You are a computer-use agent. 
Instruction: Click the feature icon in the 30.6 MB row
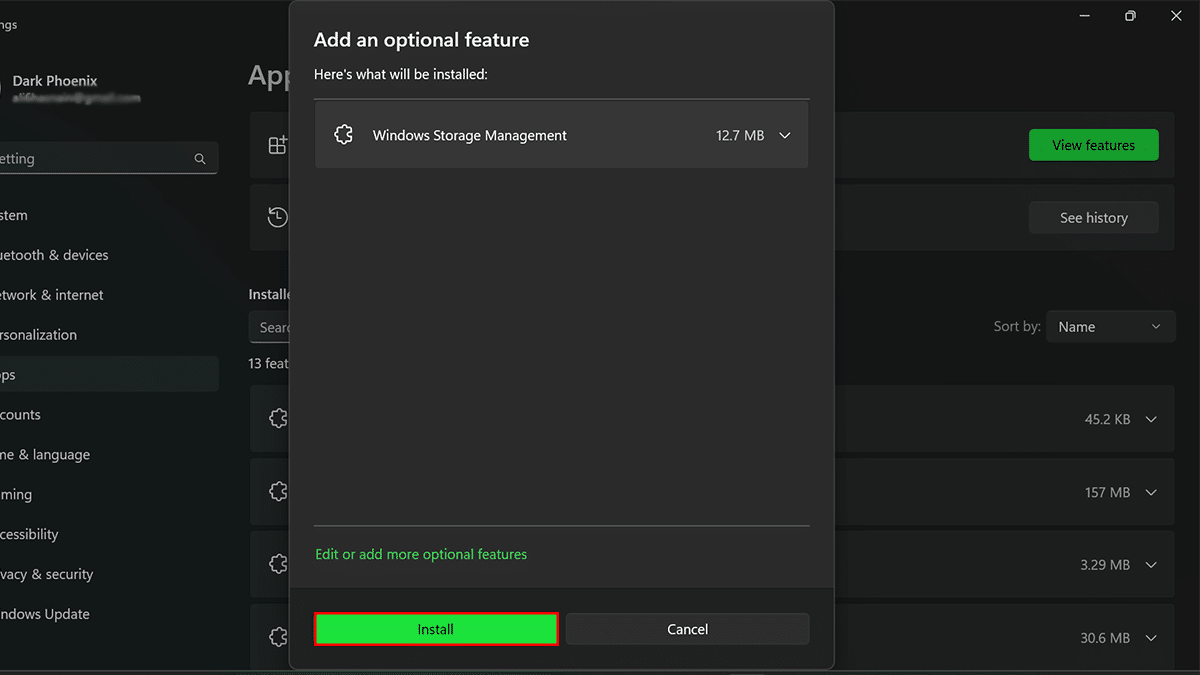point(278,637)
